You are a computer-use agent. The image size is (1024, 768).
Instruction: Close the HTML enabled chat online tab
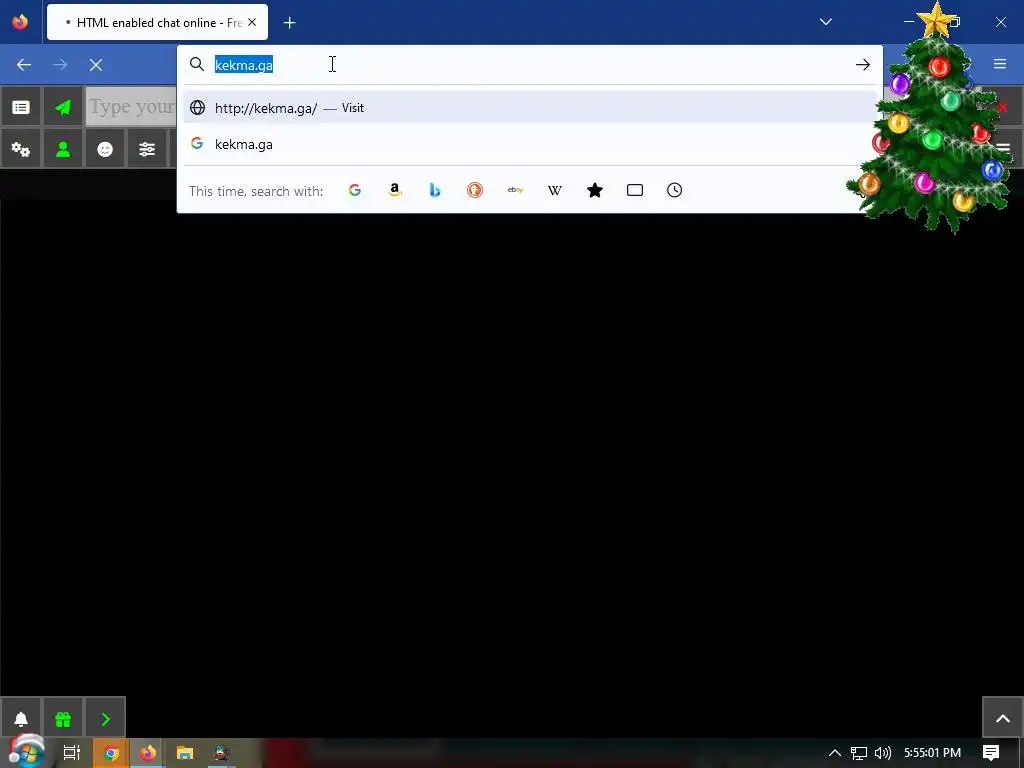coord(252,22)
